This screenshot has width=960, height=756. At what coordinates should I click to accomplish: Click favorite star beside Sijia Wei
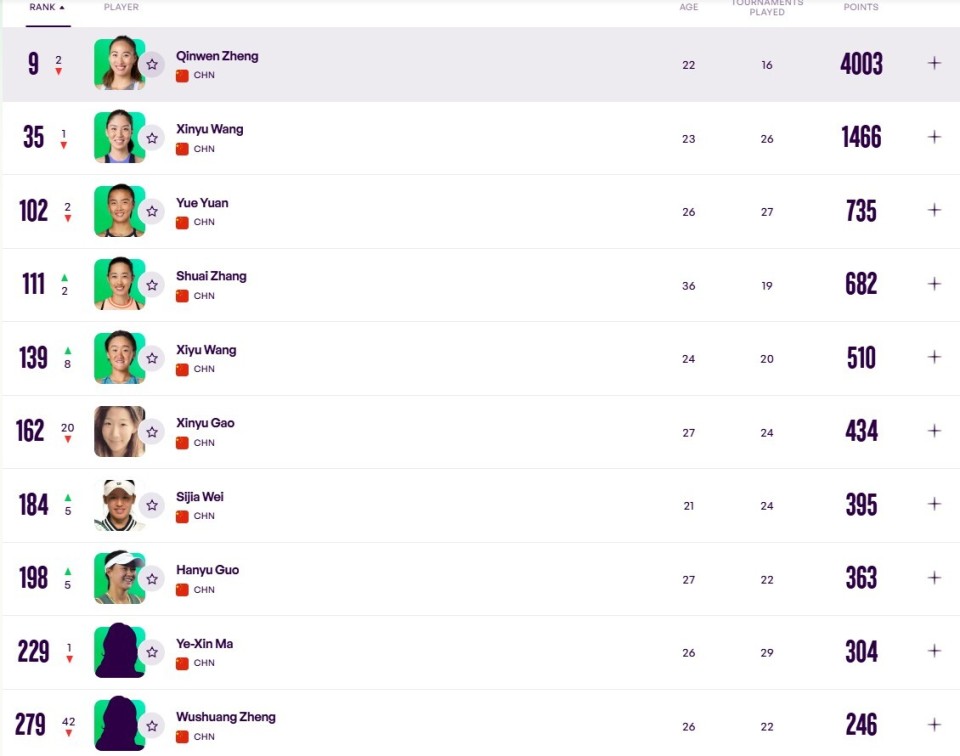(152, 505)
